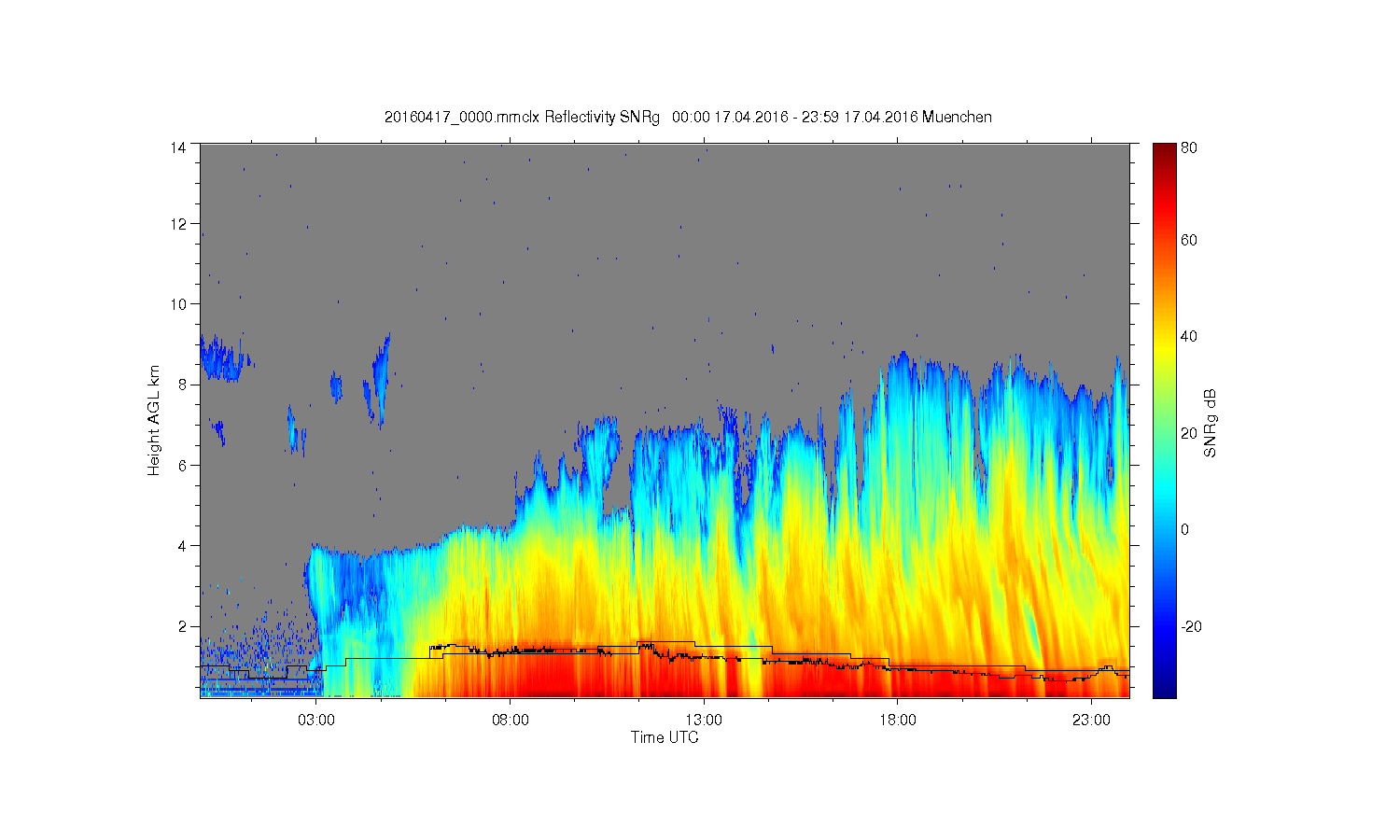The height and width of the screenshot is (840, 1400).
Task: Click the colorbar value 60
Action: [1189, 241]
